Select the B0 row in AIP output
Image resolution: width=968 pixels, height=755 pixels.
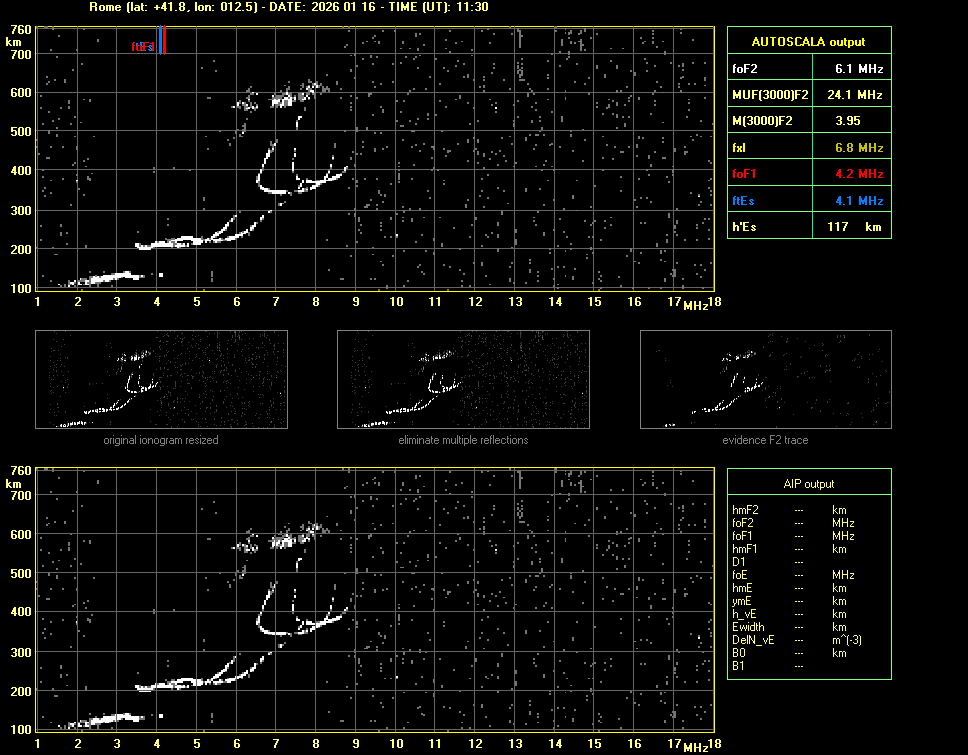pos(739,653)
